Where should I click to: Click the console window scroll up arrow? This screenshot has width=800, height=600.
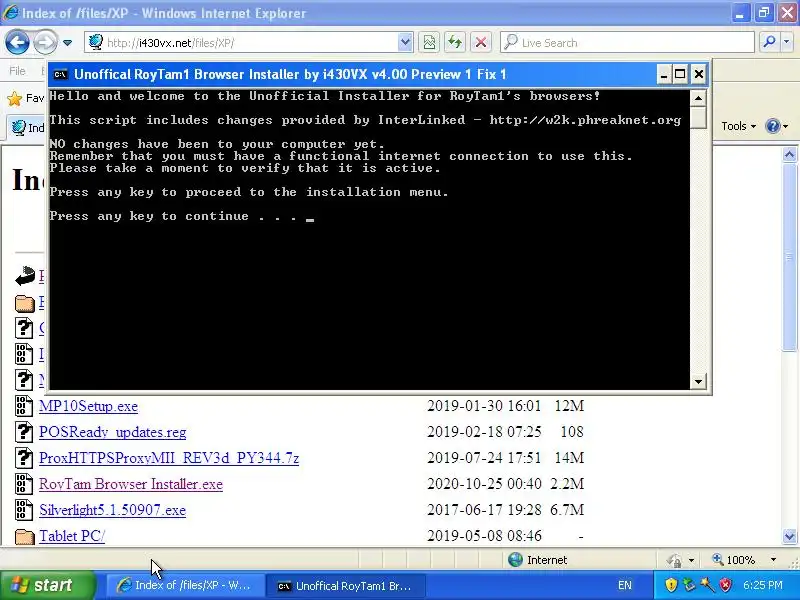(x=698, y=97)
